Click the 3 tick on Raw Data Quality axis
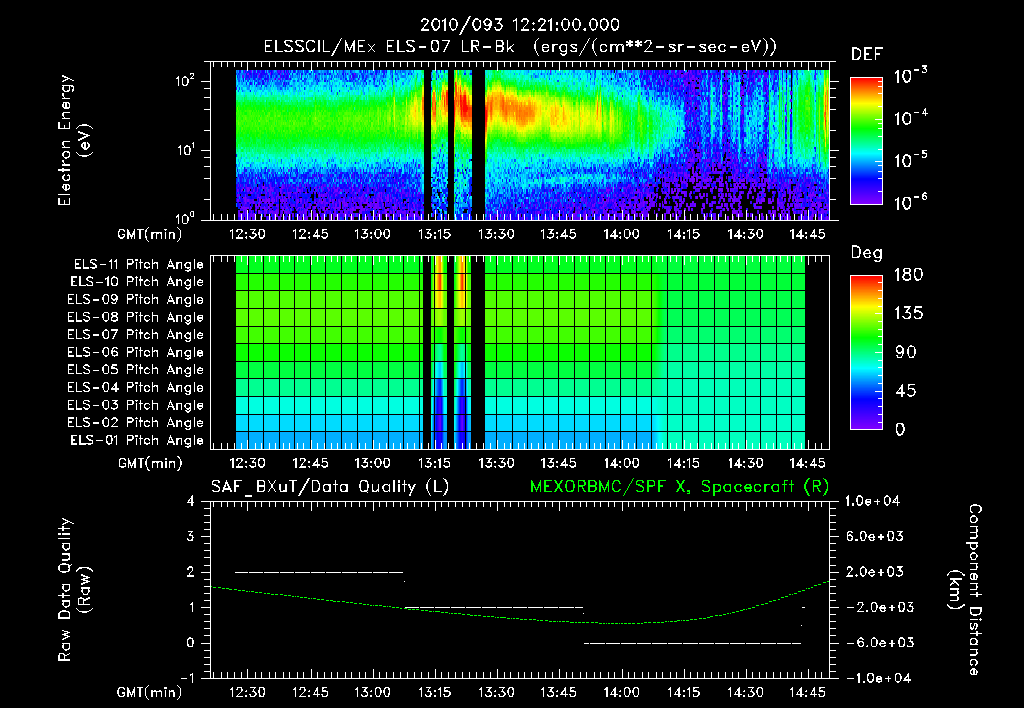The image size is (1024, 708). point(190,536)
